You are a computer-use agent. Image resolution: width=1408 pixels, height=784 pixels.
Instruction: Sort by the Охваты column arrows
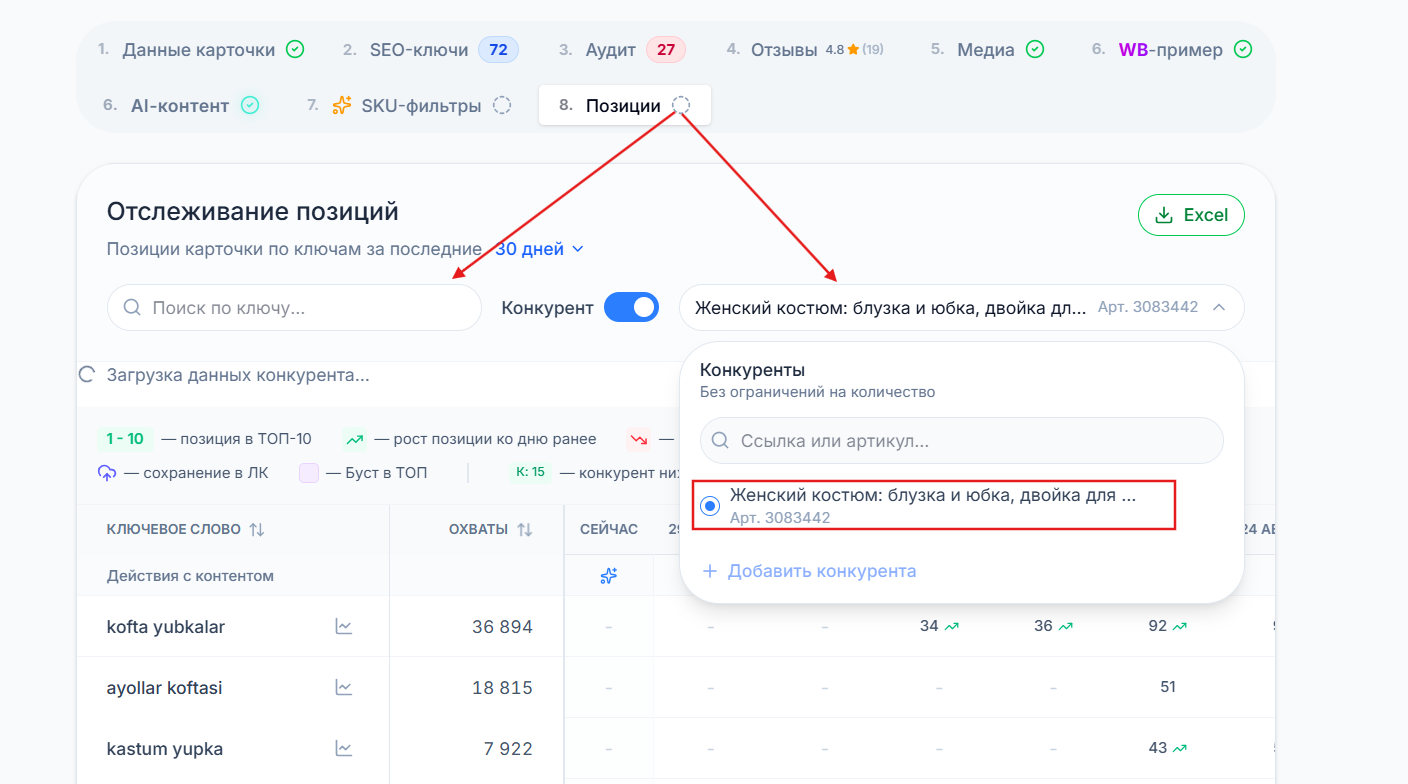click(x=525, y=530)
